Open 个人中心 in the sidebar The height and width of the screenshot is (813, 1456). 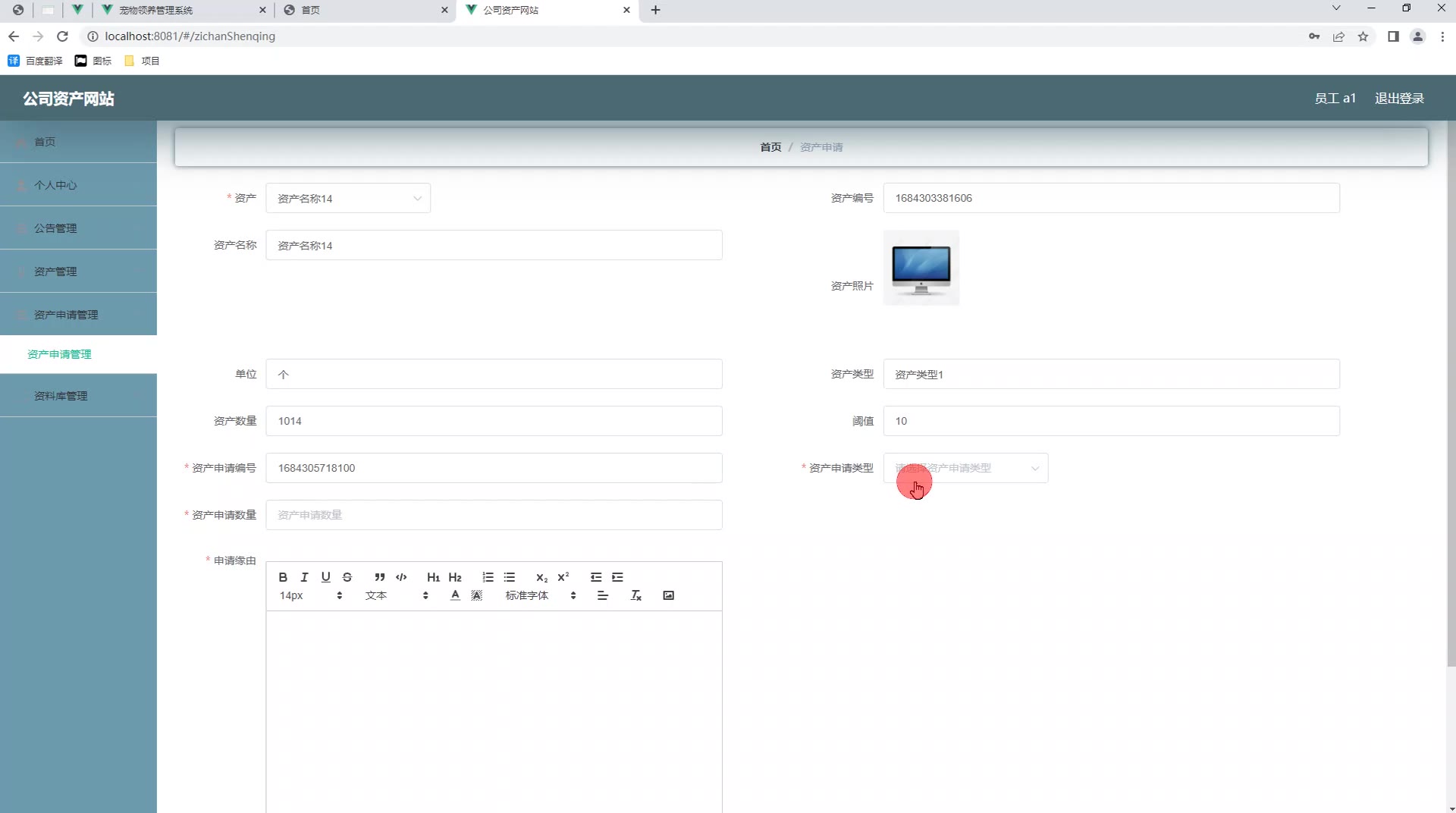(78, 185)
